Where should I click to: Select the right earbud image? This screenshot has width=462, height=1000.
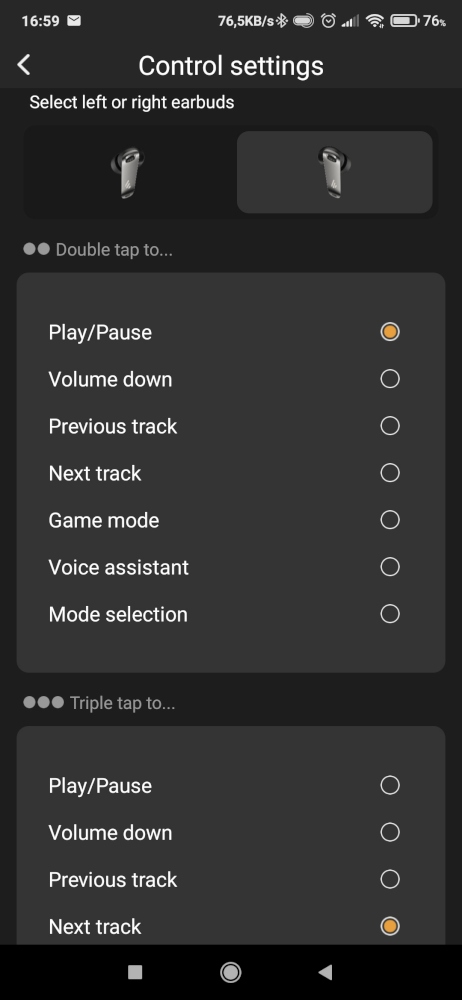tap(335, 172)
